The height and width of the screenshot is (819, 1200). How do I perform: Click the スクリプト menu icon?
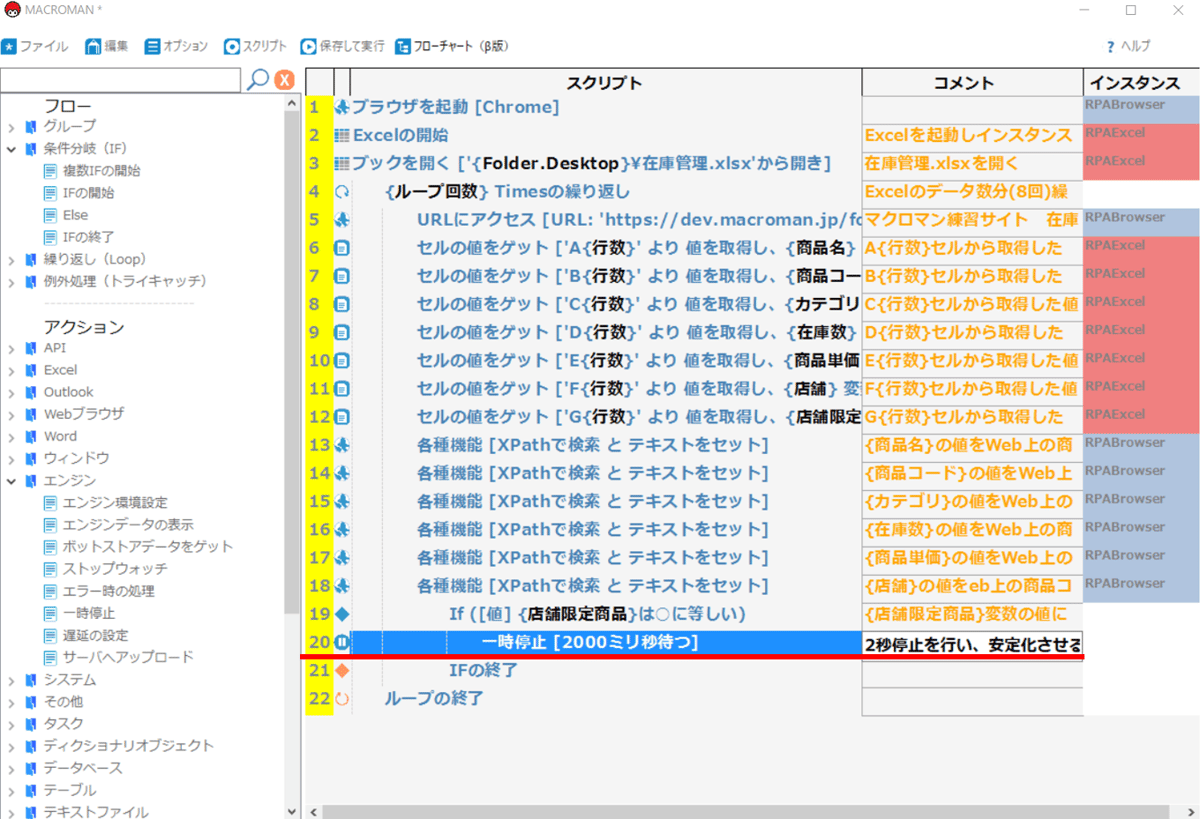click(x=232, y=46)
